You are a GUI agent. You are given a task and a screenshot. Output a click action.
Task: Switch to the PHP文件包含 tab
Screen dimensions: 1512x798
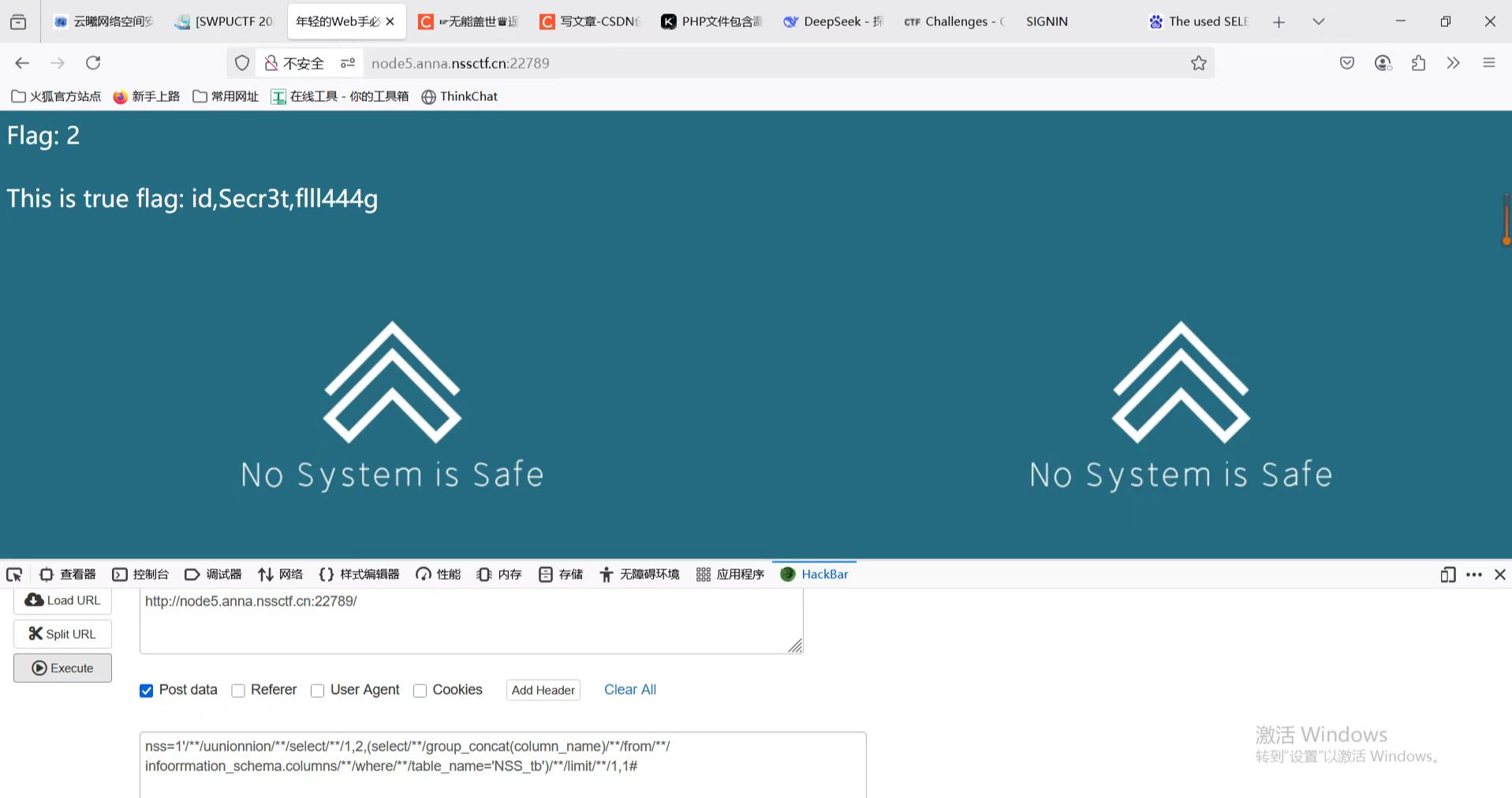tap(712, 22)
